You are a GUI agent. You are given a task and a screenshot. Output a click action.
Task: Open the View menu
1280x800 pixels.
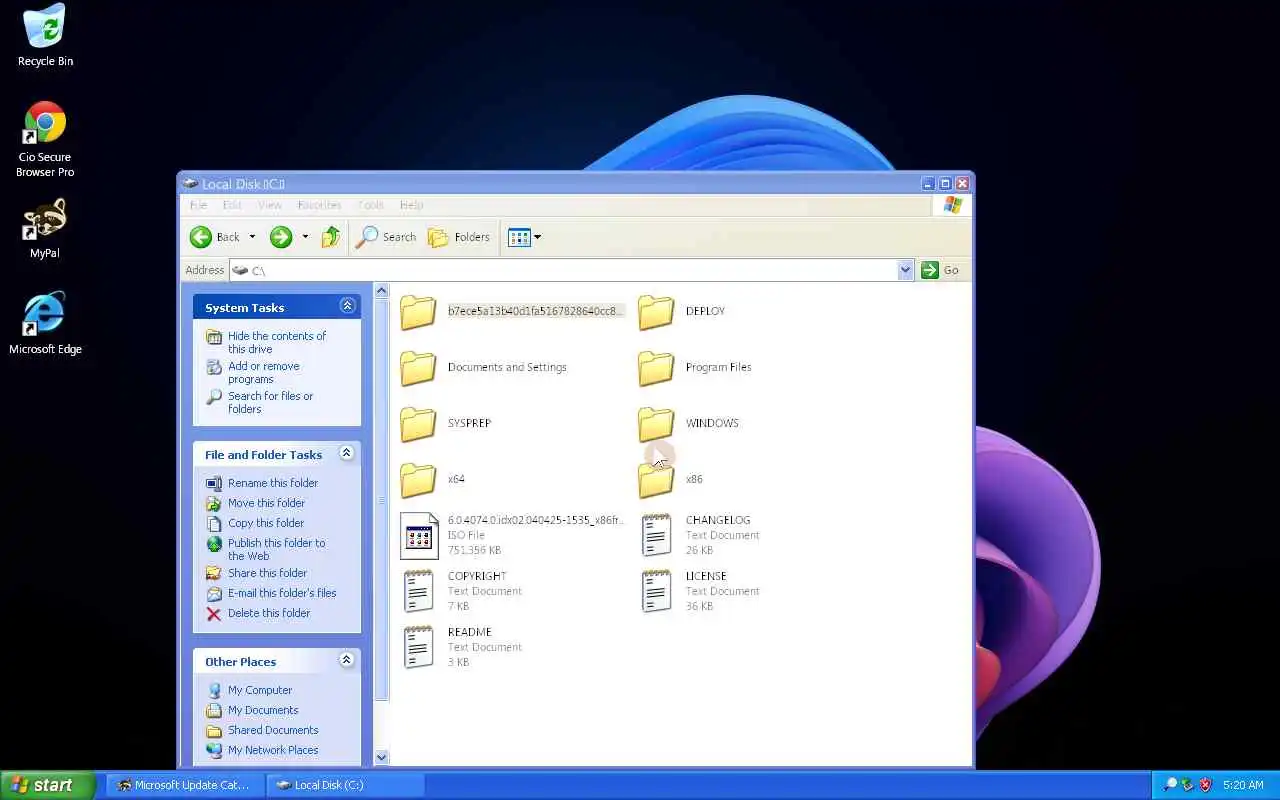click(270, 205)
